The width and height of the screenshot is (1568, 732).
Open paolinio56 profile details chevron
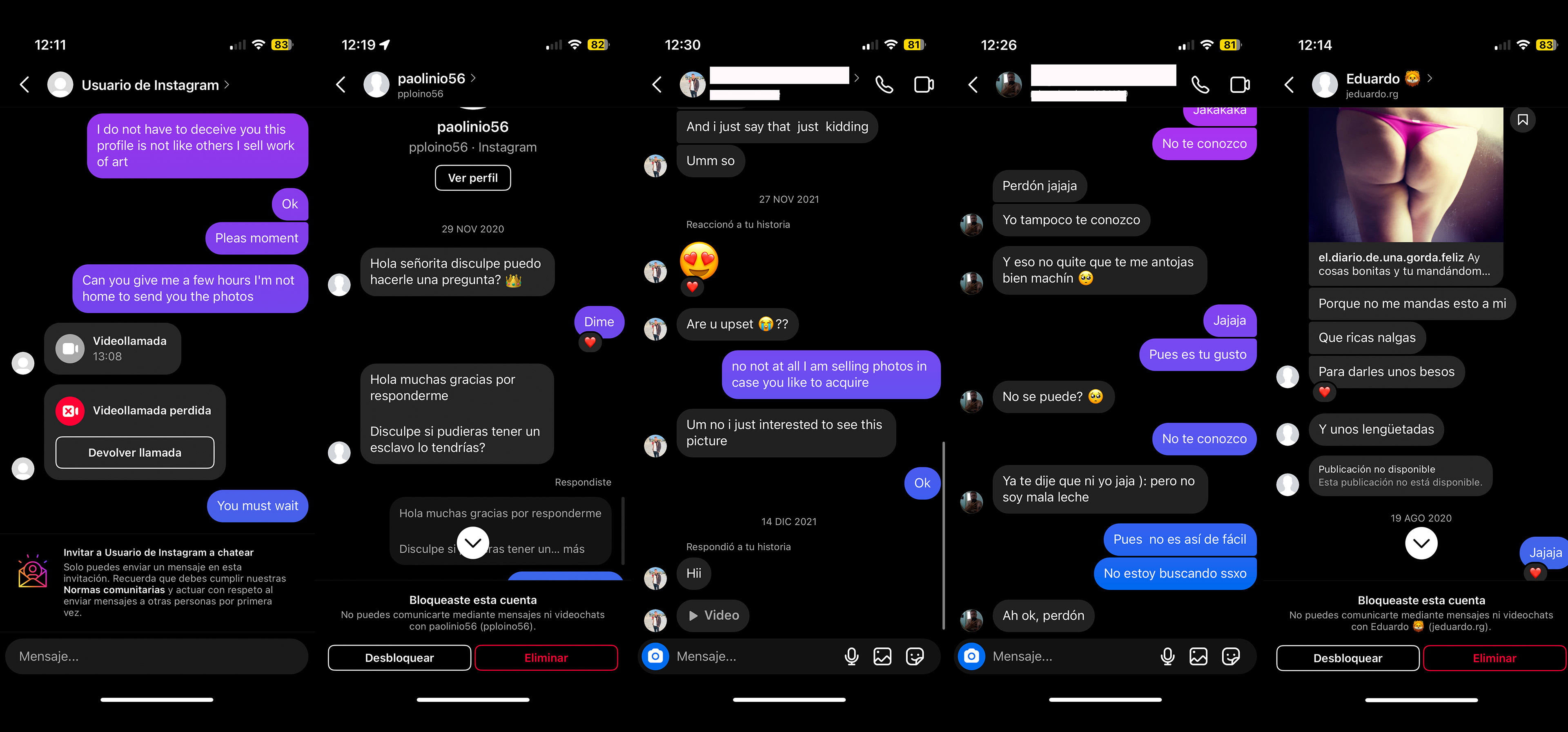(x=473, y=78)
